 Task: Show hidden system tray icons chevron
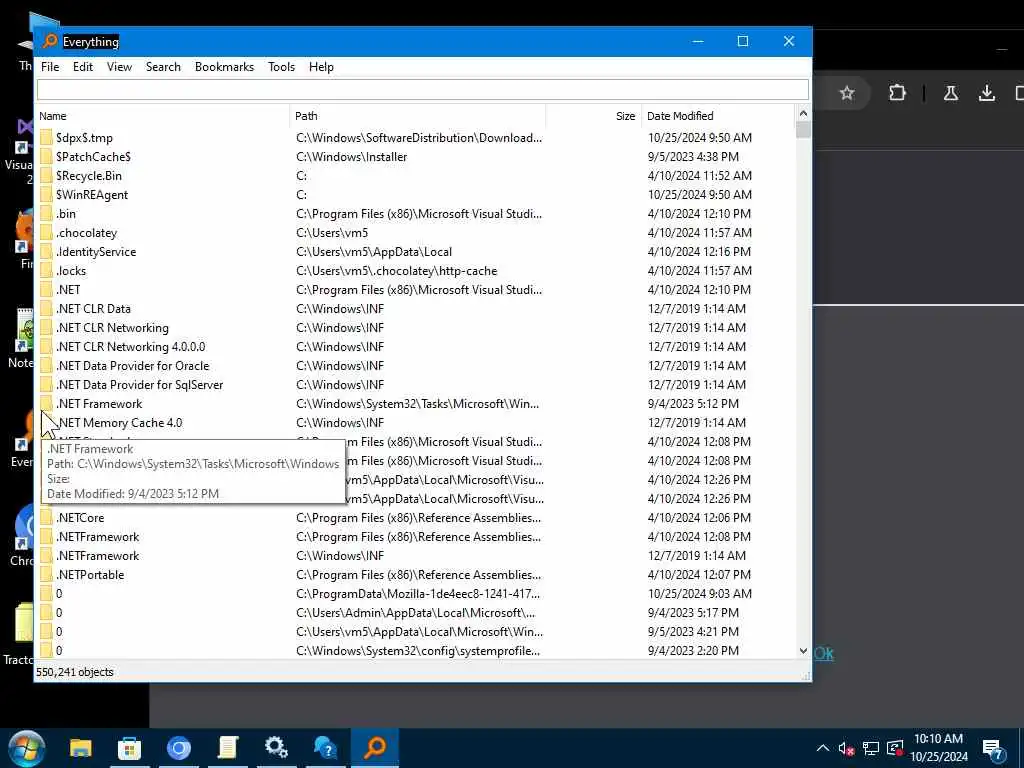(823, 748)
